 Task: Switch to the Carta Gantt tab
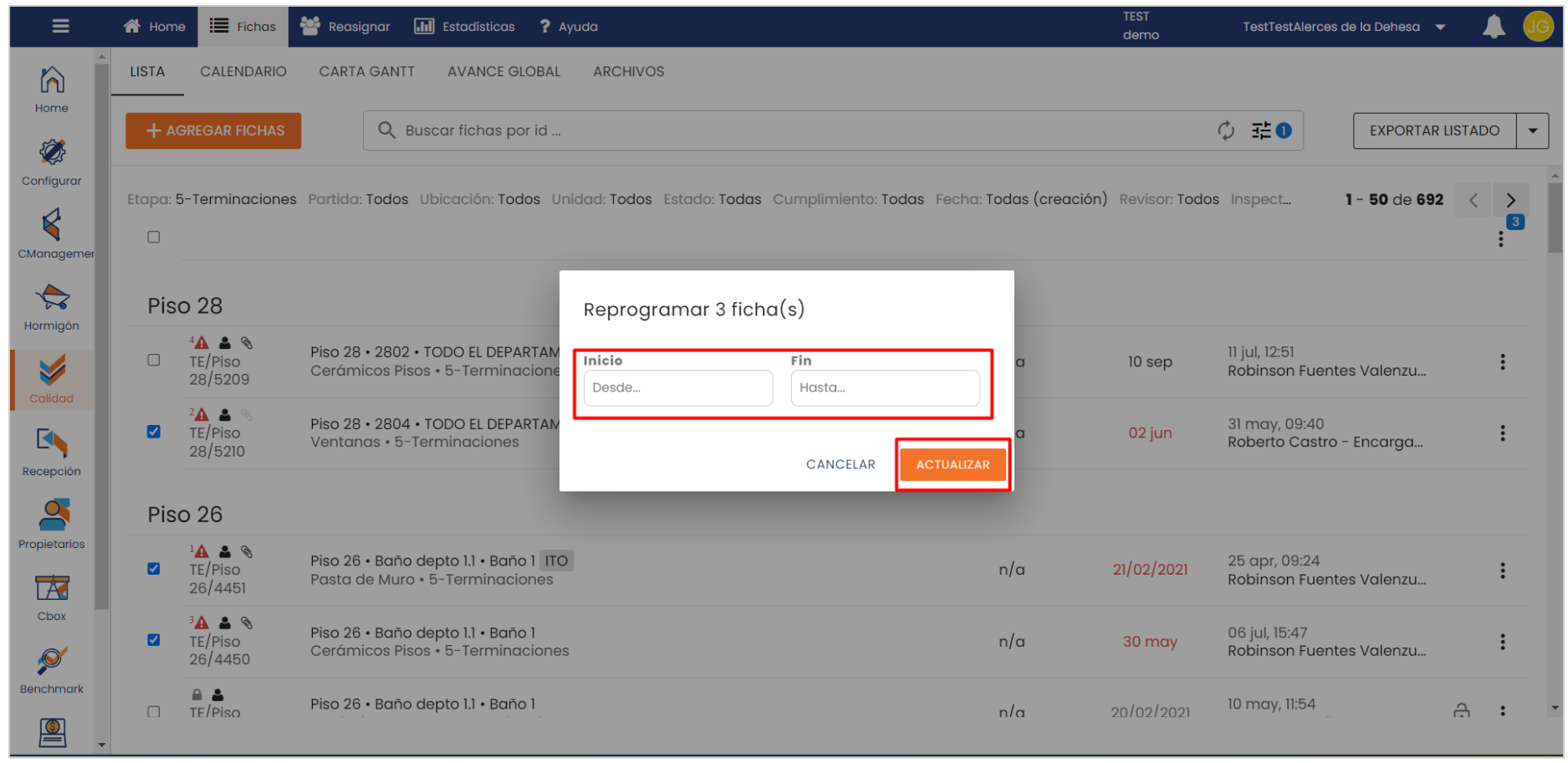coord(366,72)
